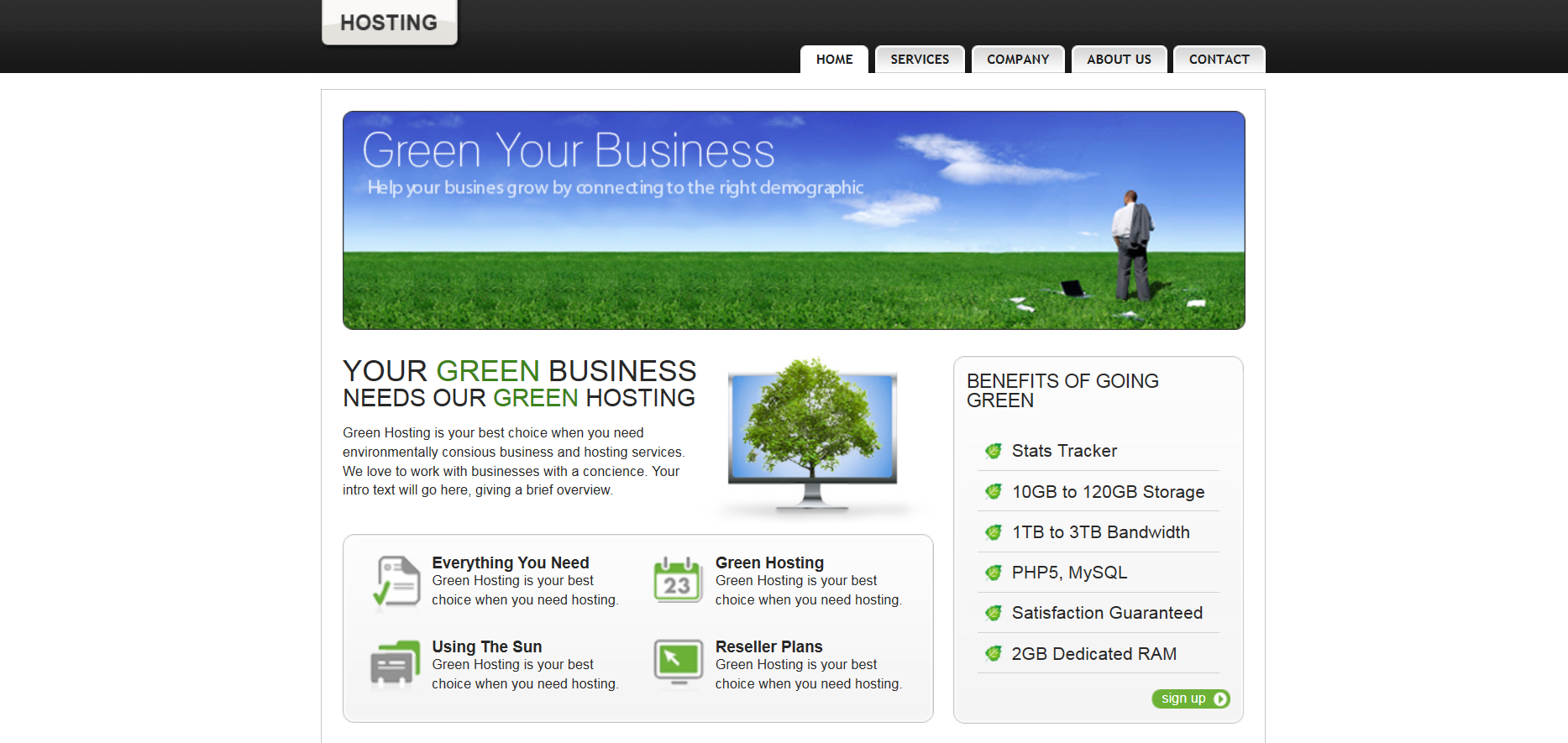Click the leaf icon next to Stats Tracker
Screen dimensions: 1568x743
point(994,452)
